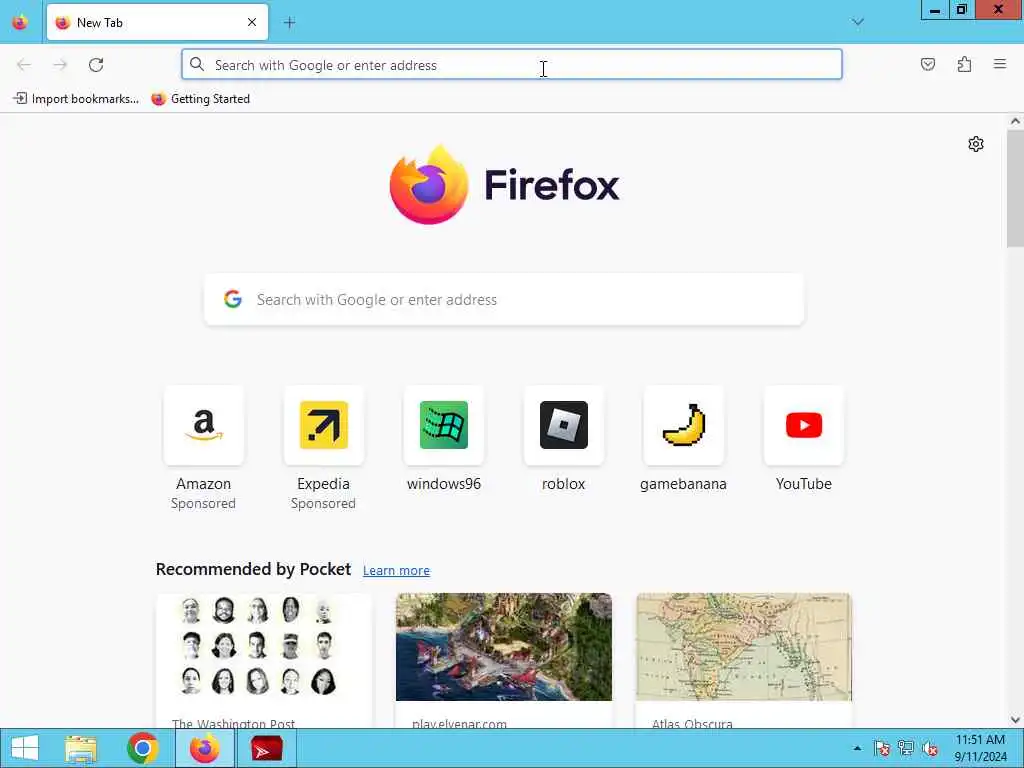Screen dimensions: 1024x768
Task: Show hidden system tray icons
Action: click(857, 748)
